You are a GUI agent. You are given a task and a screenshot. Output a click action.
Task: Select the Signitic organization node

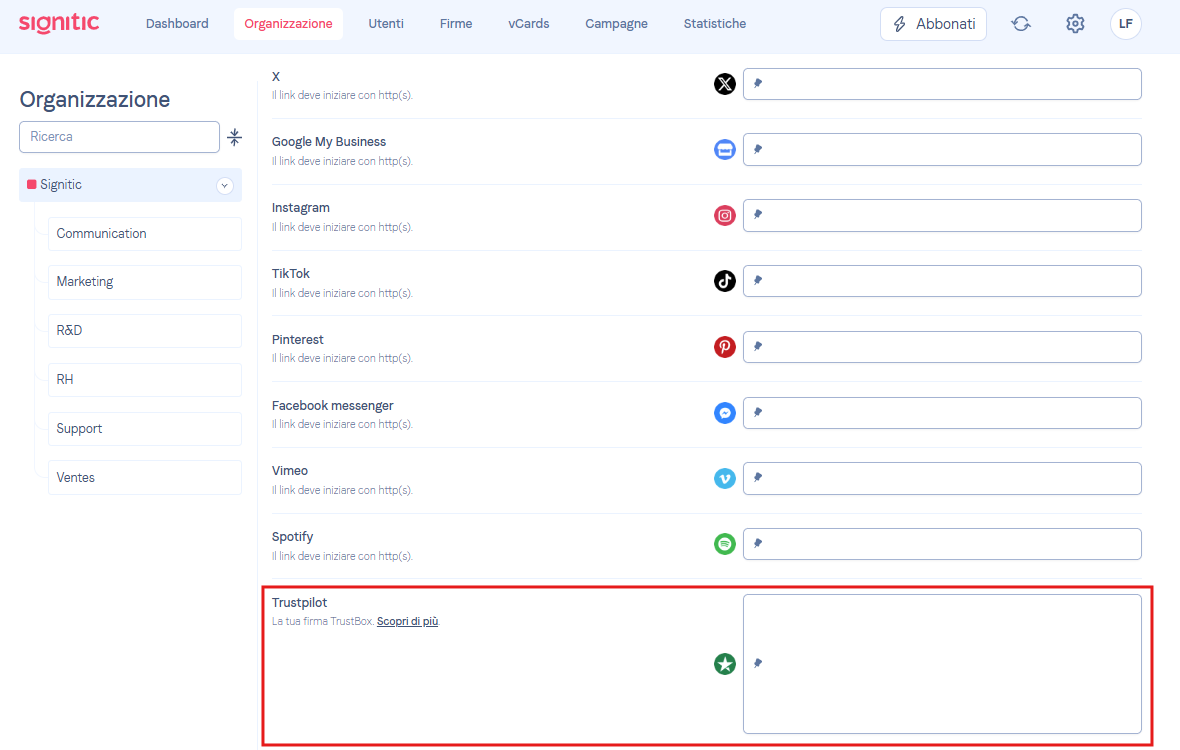130,185
